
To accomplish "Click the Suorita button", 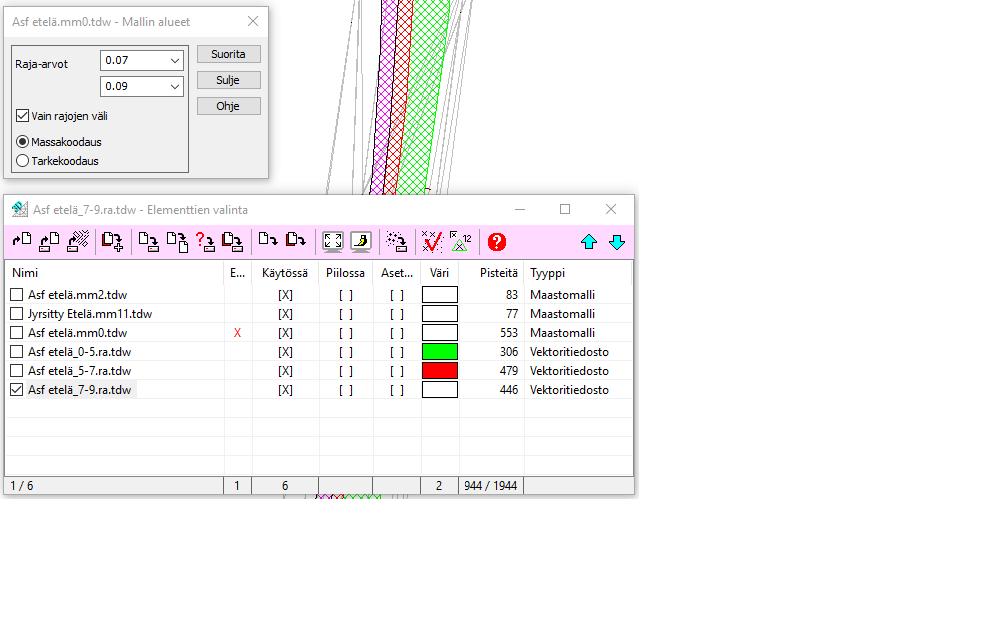I will tap(228, 54).
